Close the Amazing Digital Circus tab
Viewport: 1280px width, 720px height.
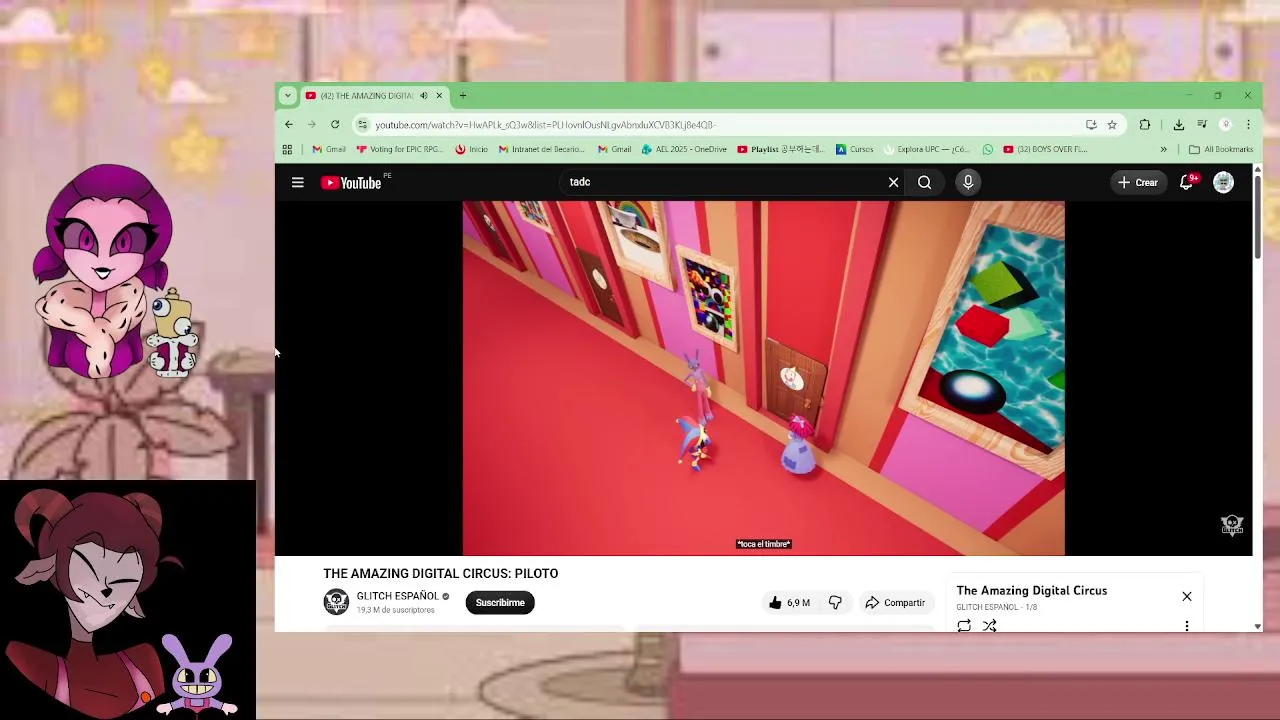pos(439,96)
